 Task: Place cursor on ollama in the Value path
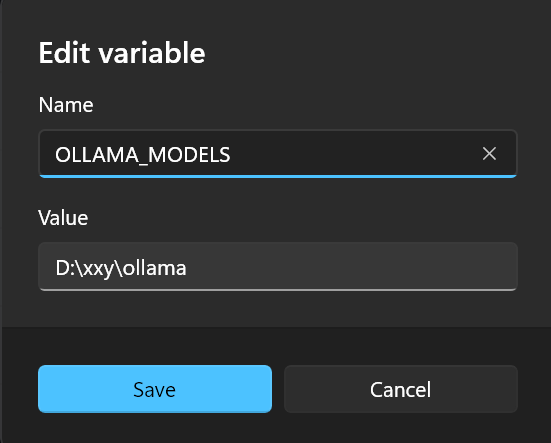tap(155, 268)
